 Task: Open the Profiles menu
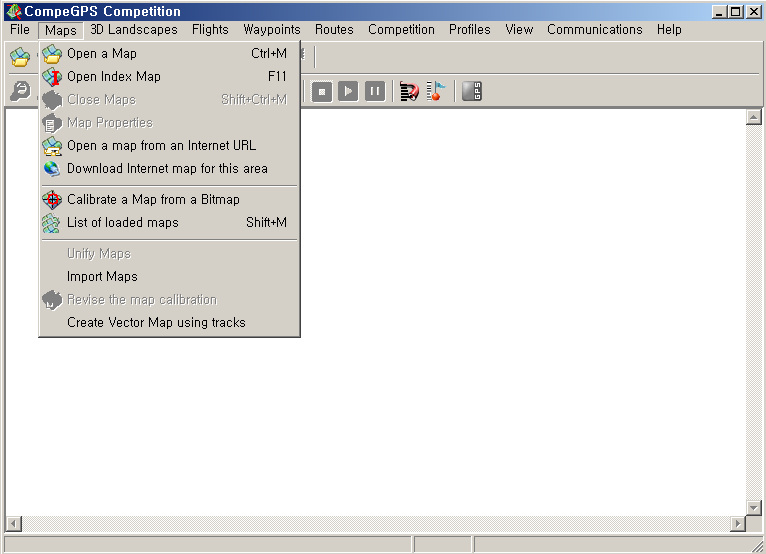(x=469, y=30)
